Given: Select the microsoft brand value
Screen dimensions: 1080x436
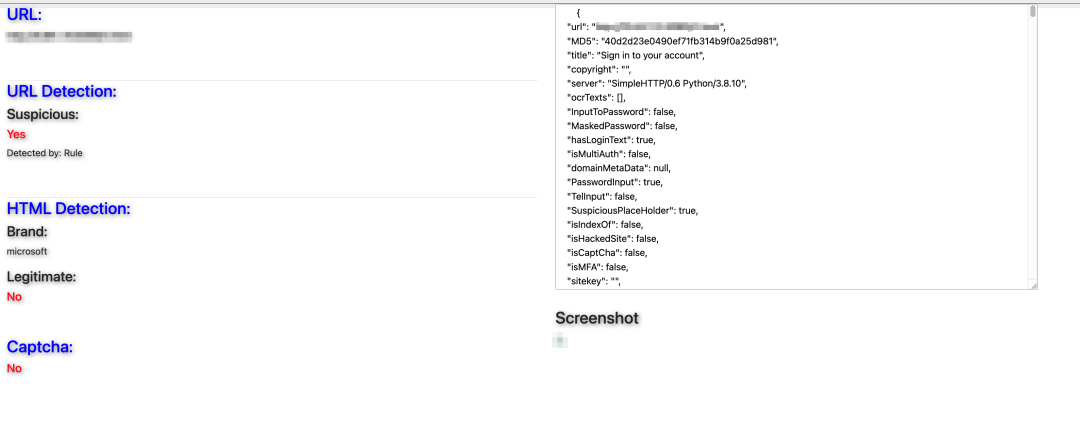Looking at the screenshot, I should (x=27, y=251).
